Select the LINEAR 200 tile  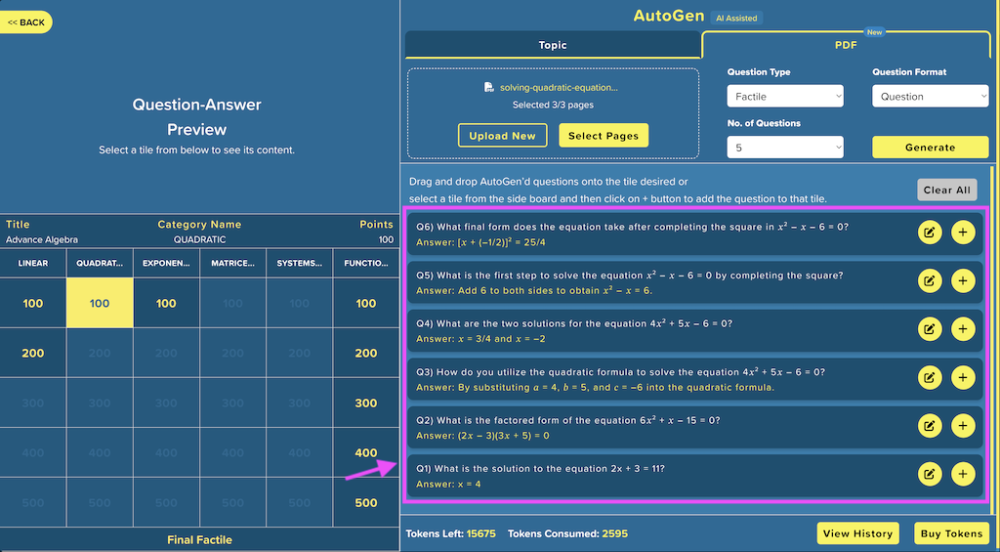(x=33, y=353)
